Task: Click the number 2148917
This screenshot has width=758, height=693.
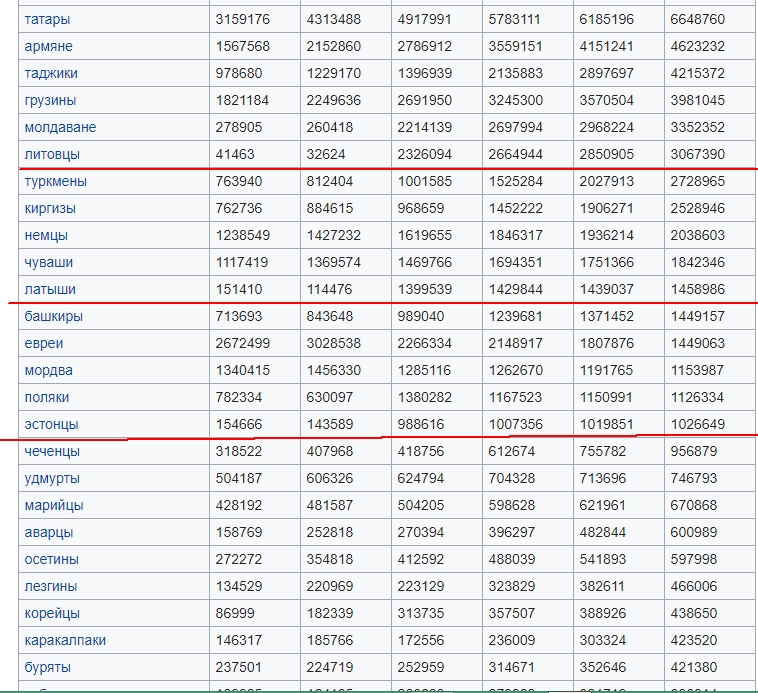Action: 516,344
